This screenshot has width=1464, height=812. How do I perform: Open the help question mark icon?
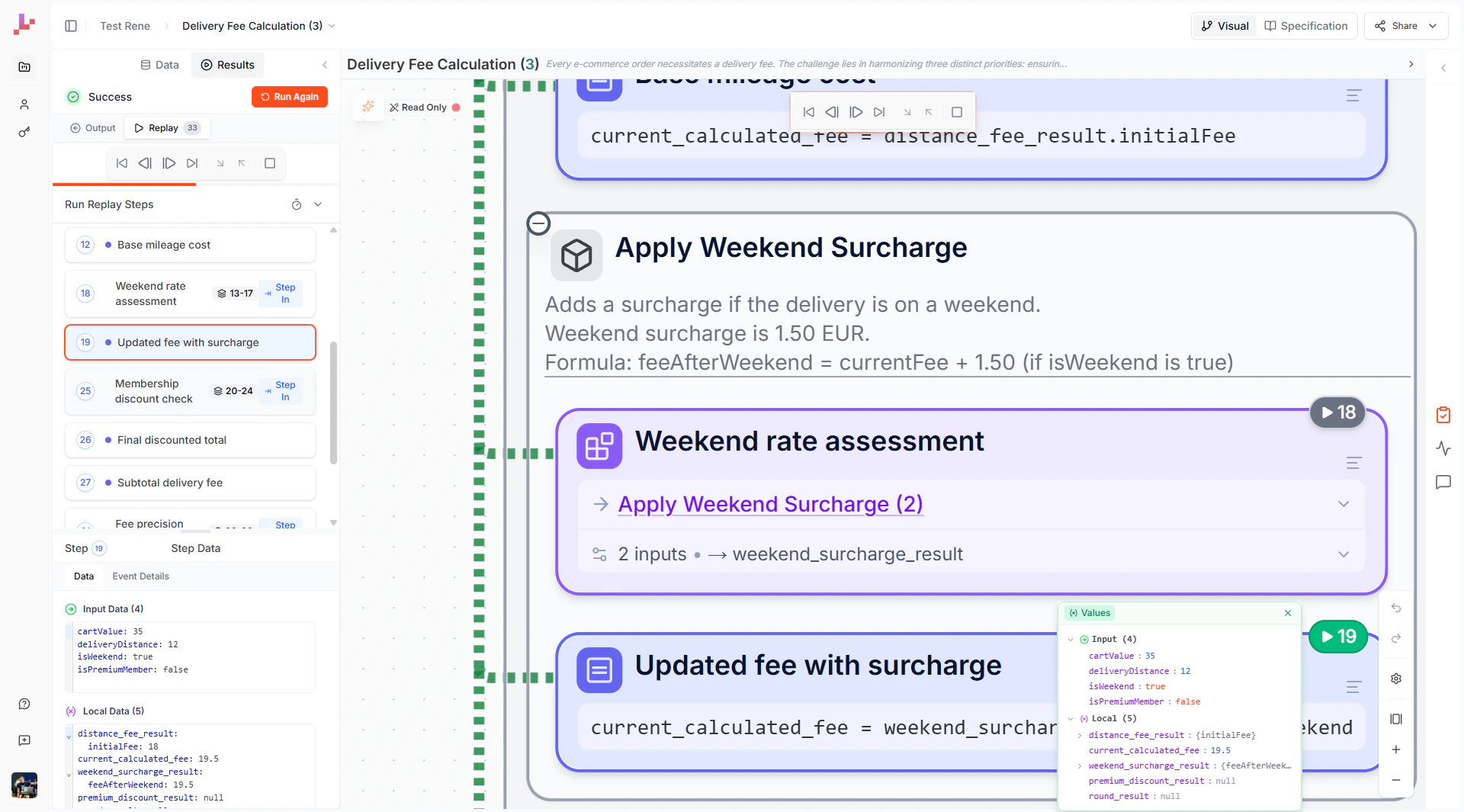24,704
